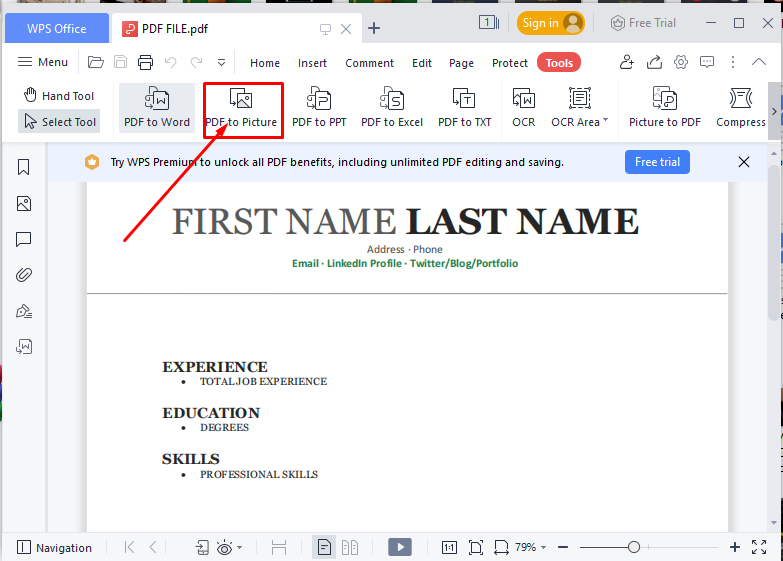Click the open file folder icon
This screenshot has width=783, height=561.
point(95,62)
